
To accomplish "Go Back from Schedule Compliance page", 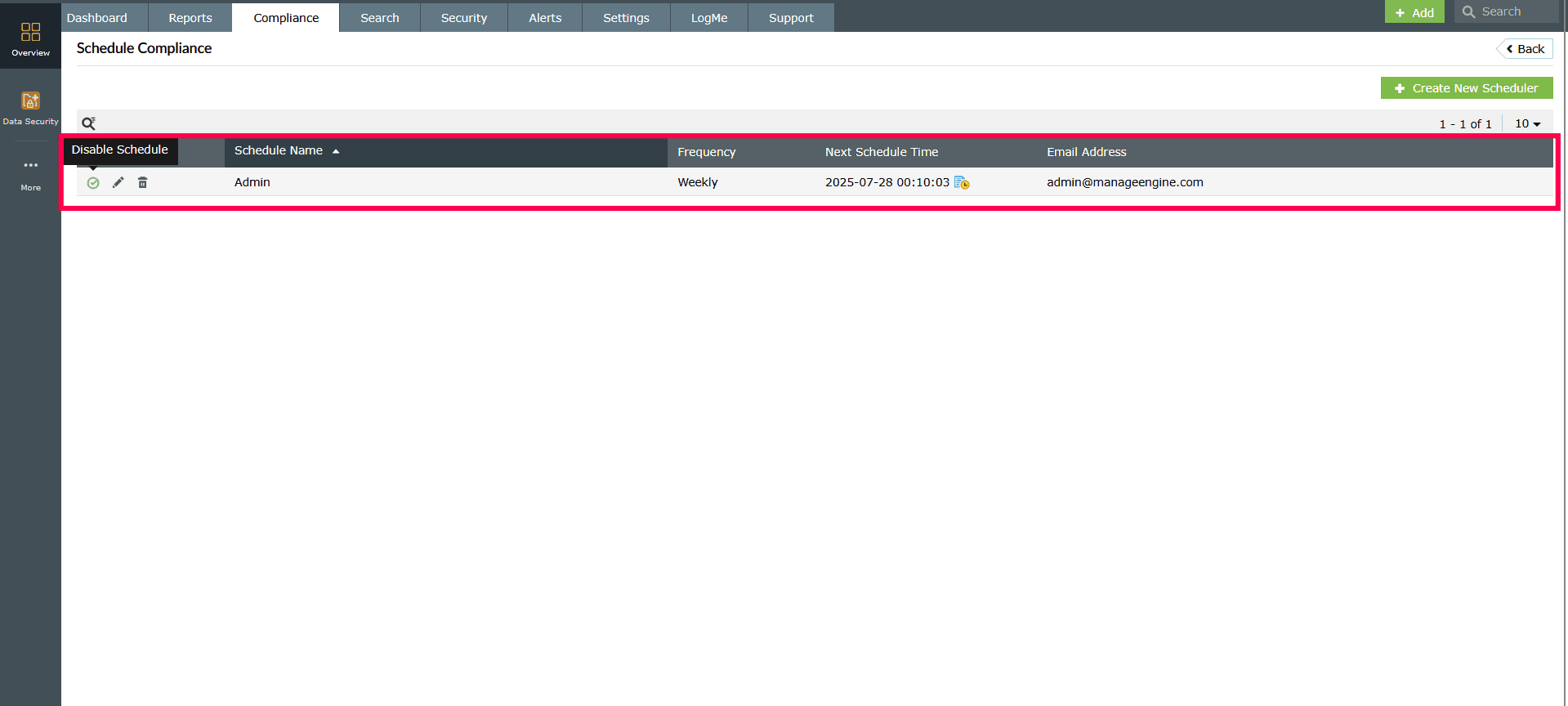I will click(1525, 49).
